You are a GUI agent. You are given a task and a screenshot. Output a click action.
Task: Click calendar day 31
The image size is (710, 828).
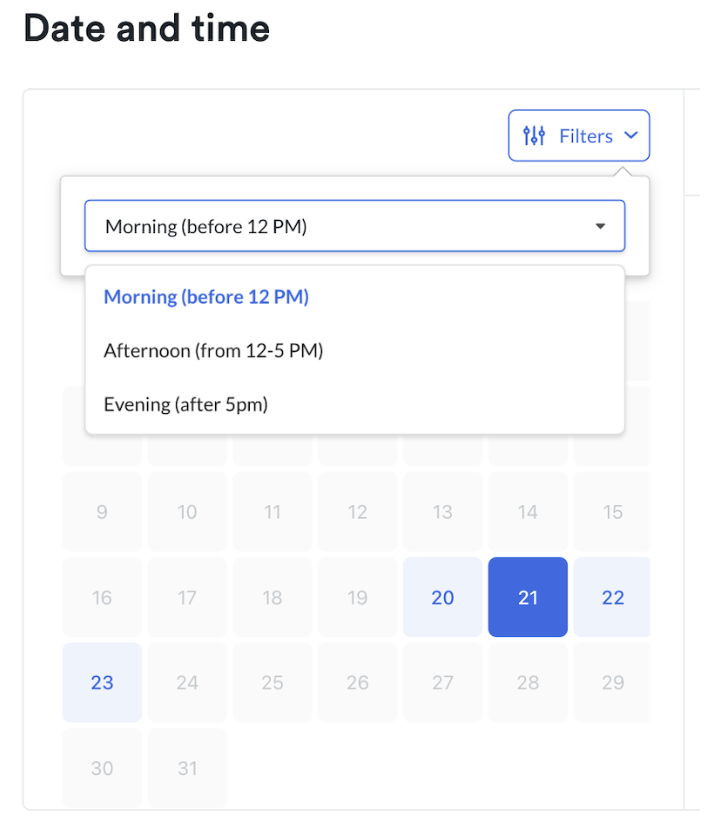coord(187,768)
